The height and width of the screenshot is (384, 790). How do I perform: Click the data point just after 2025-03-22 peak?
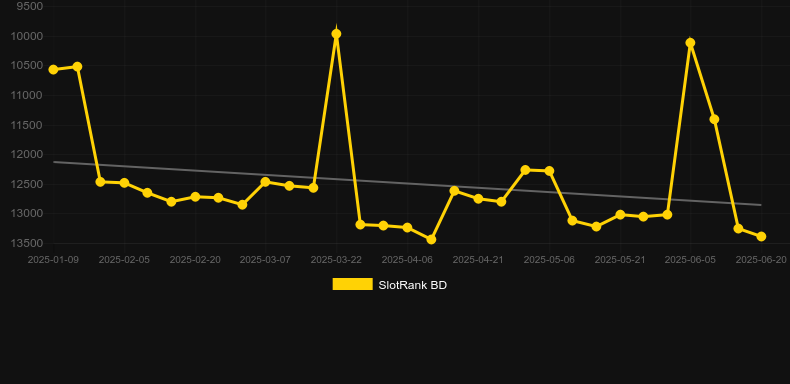(x=360, y=224)
